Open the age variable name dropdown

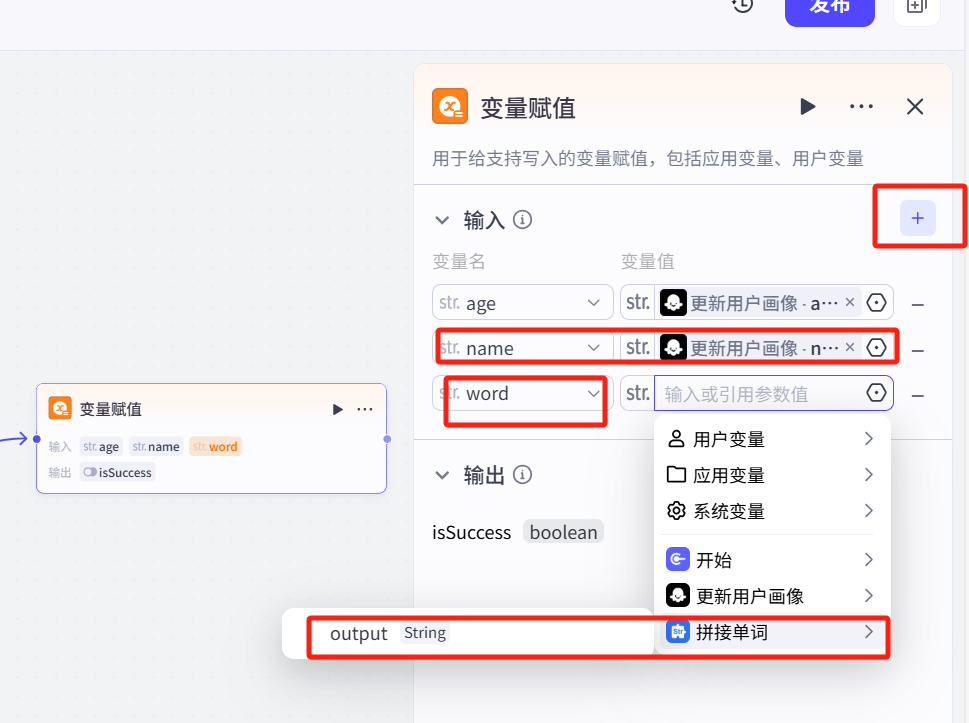522,303
